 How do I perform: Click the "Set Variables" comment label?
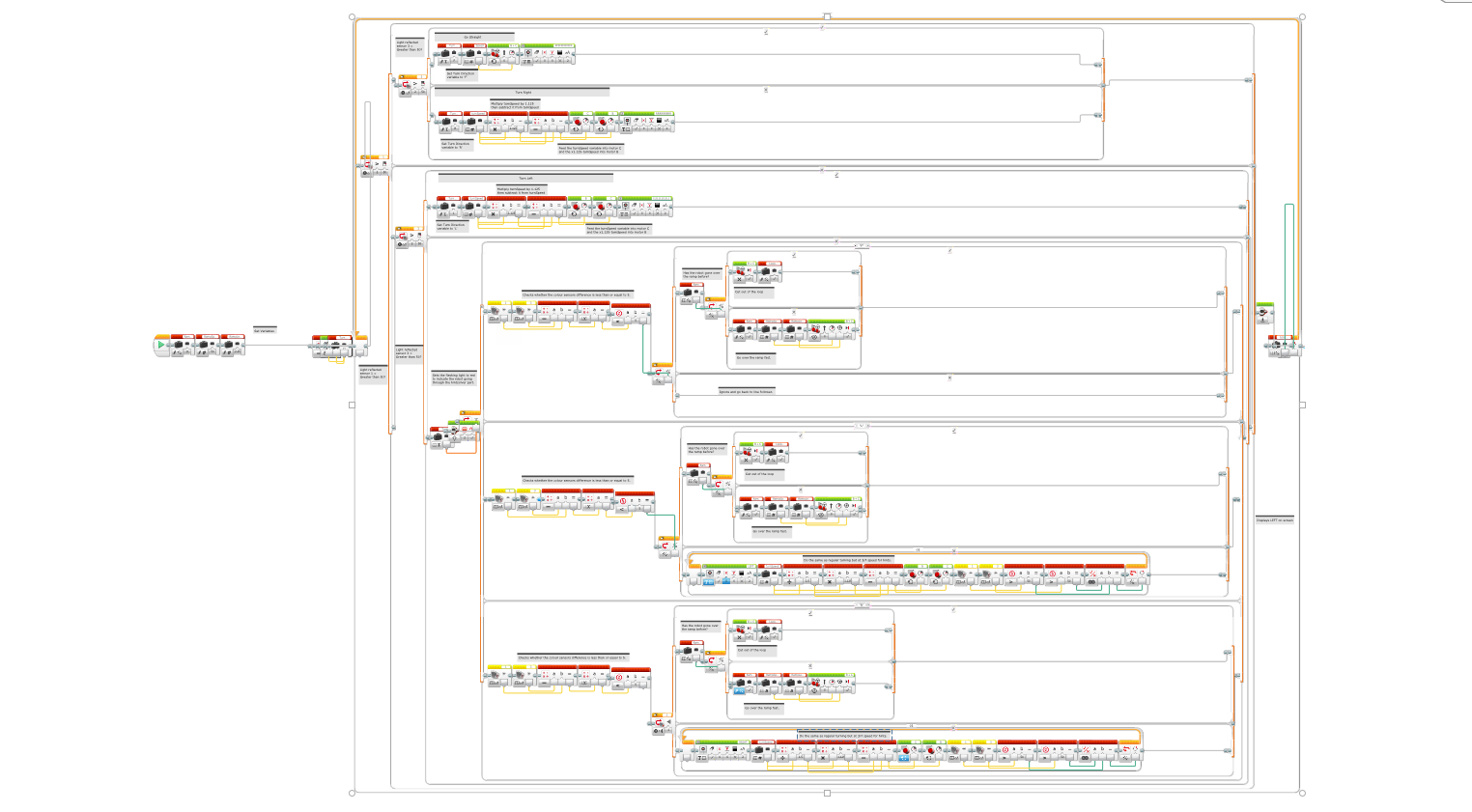265,330
